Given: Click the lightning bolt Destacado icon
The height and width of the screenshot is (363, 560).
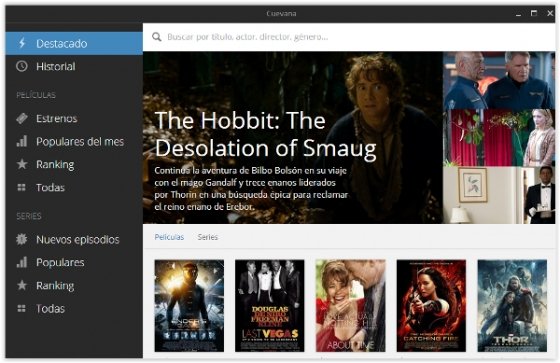Looking at the screenshot, I should click(x=22, y=43).
